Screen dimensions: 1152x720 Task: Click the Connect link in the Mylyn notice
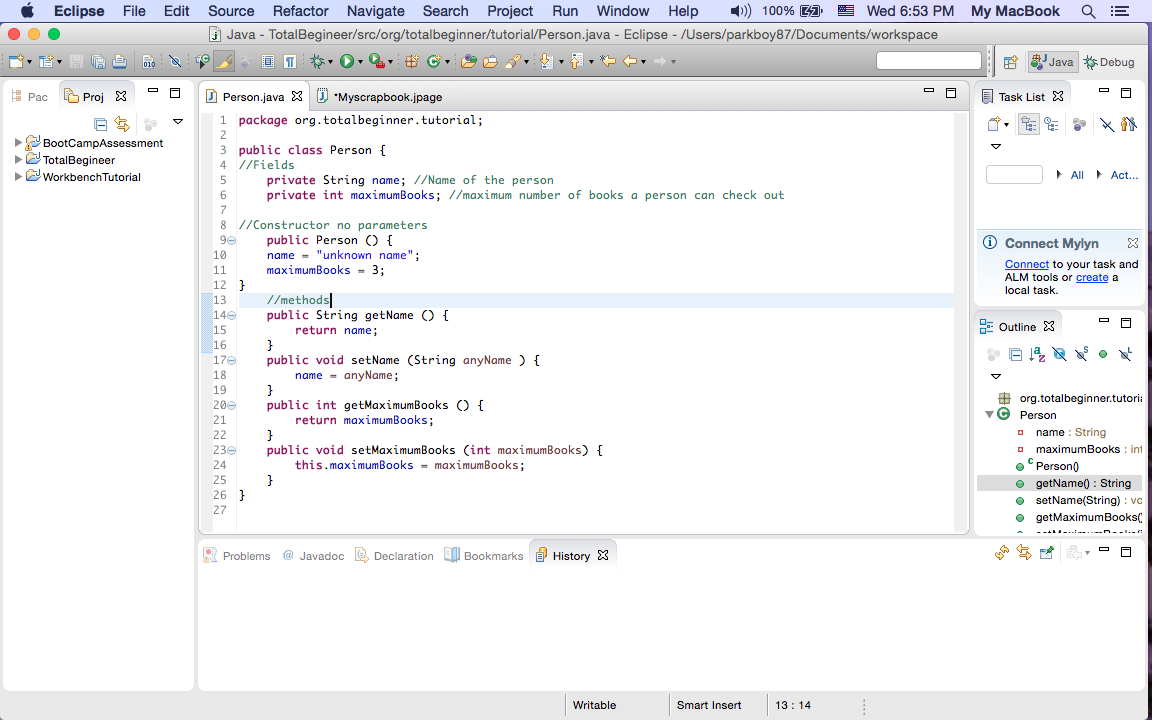click(1026, 264)
